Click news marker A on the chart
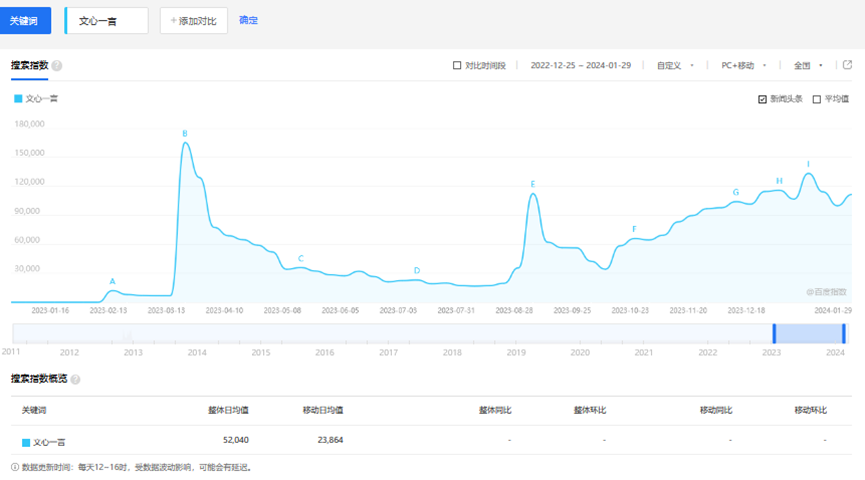This screenshot has width=865, height=480. 112,281
